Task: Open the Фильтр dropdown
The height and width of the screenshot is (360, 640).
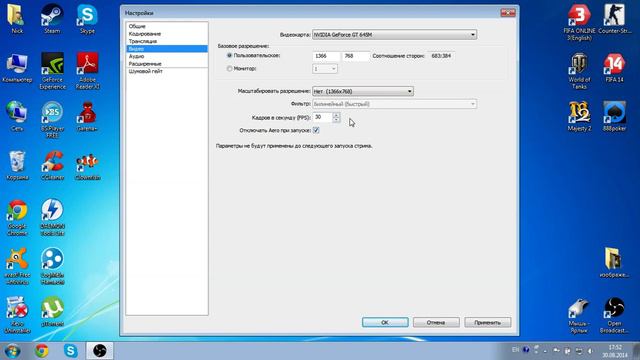Action: (x=394, y=104)
